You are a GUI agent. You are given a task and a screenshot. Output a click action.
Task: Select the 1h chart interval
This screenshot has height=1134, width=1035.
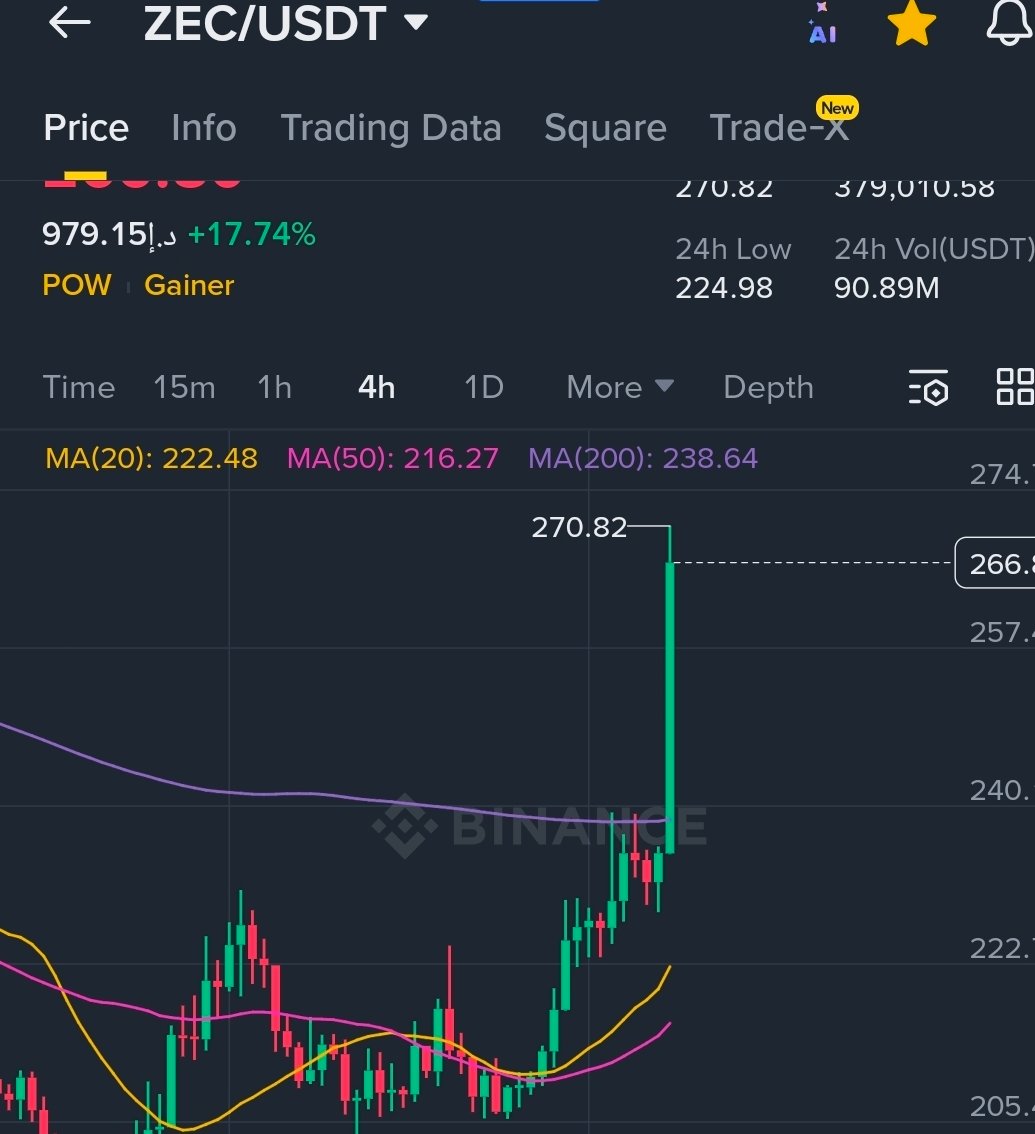275,388
